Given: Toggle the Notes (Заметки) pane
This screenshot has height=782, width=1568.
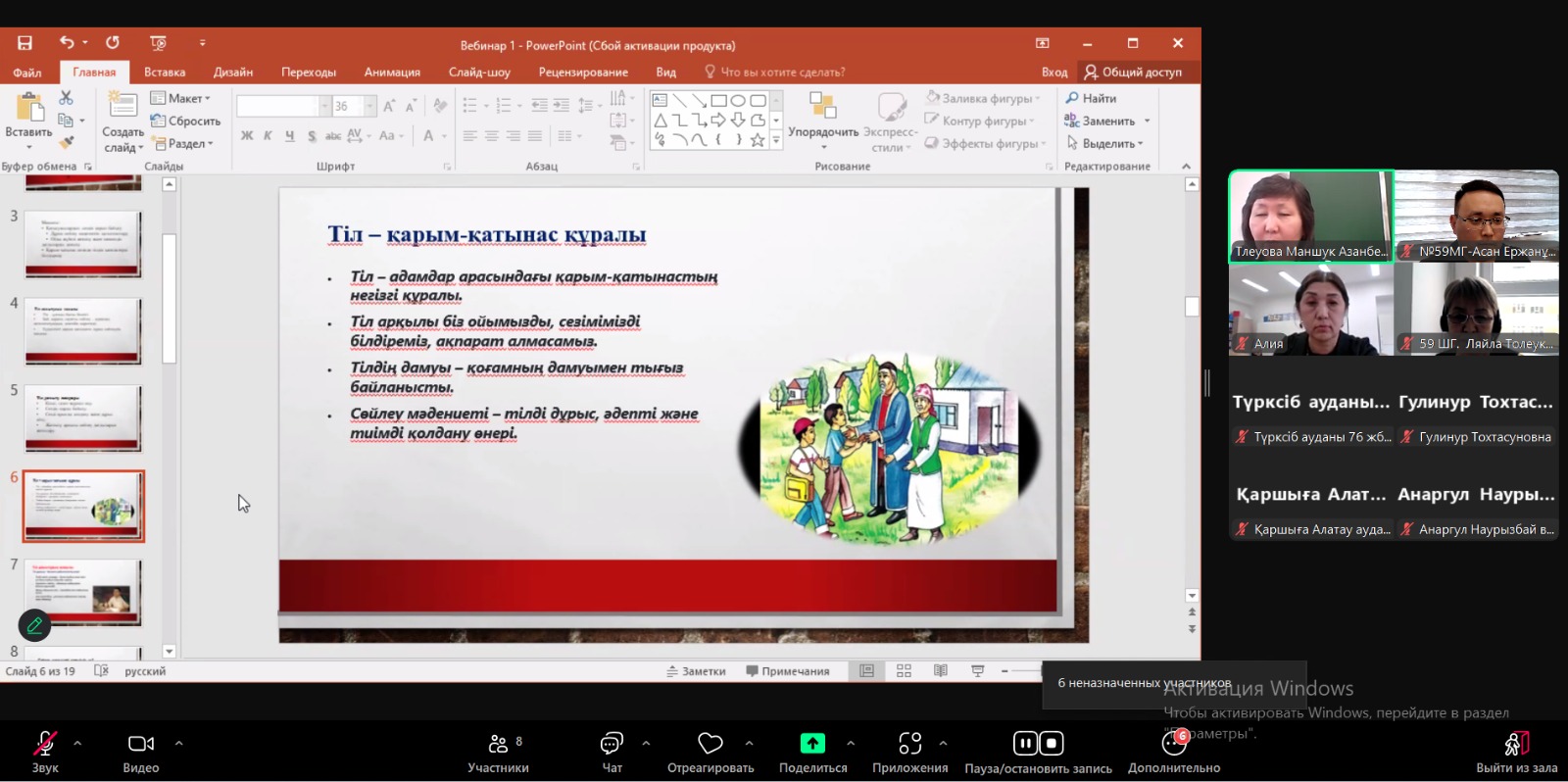Looking at the screenshot, I should click(x=696, y=671).
